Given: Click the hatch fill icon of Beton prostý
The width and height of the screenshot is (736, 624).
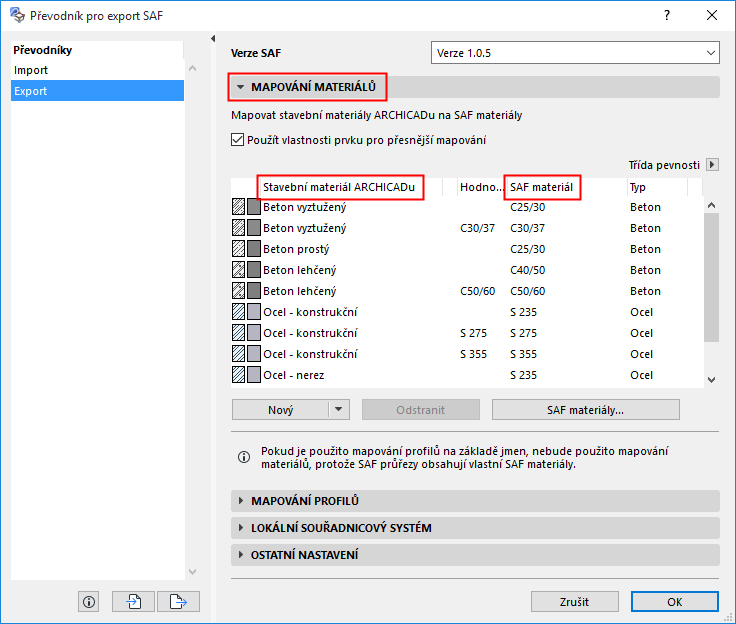Looking at the screenshot, I should [238, 249].
